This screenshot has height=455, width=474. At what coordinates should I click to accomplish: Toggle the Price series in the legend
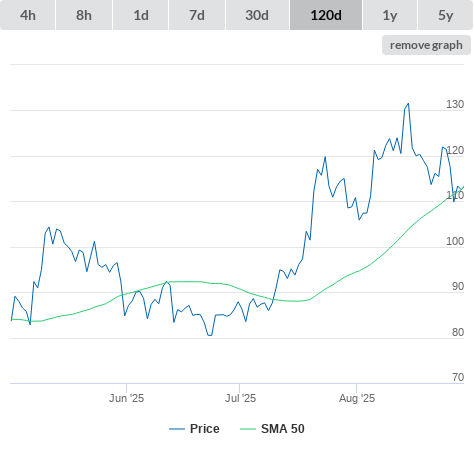point(205,429)
